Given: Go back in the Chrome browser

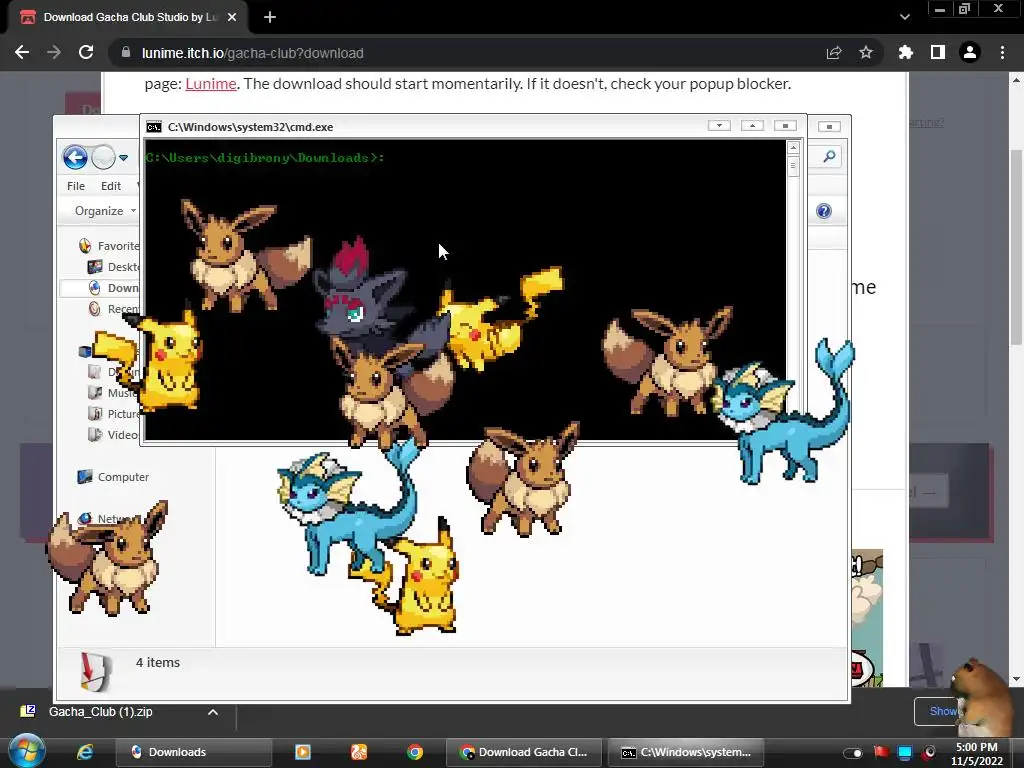Looking at the screenshot, I should tap(22, 52).
